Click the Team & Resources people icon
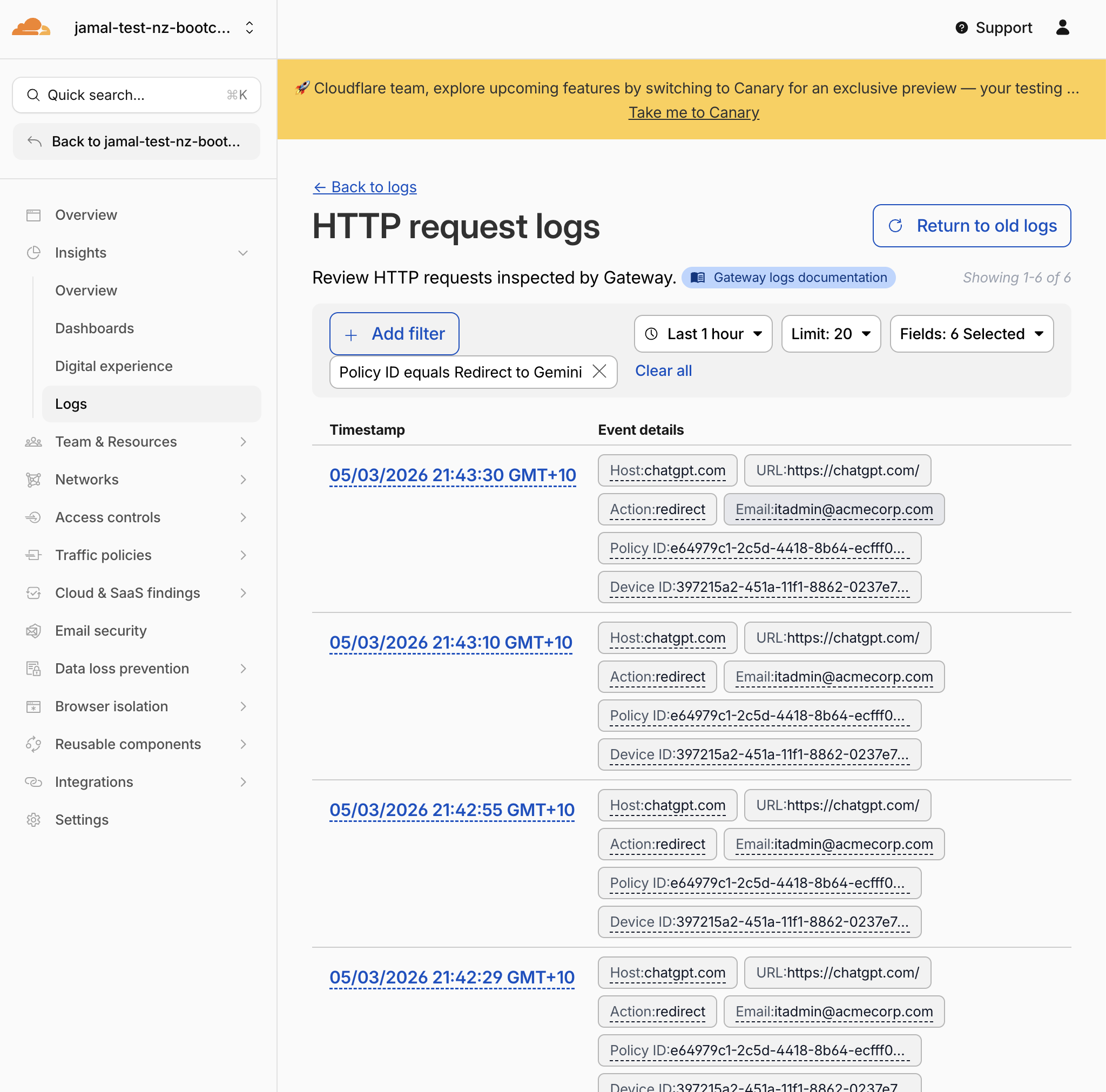The image size is (1106, 1092). tap(34, 441)
